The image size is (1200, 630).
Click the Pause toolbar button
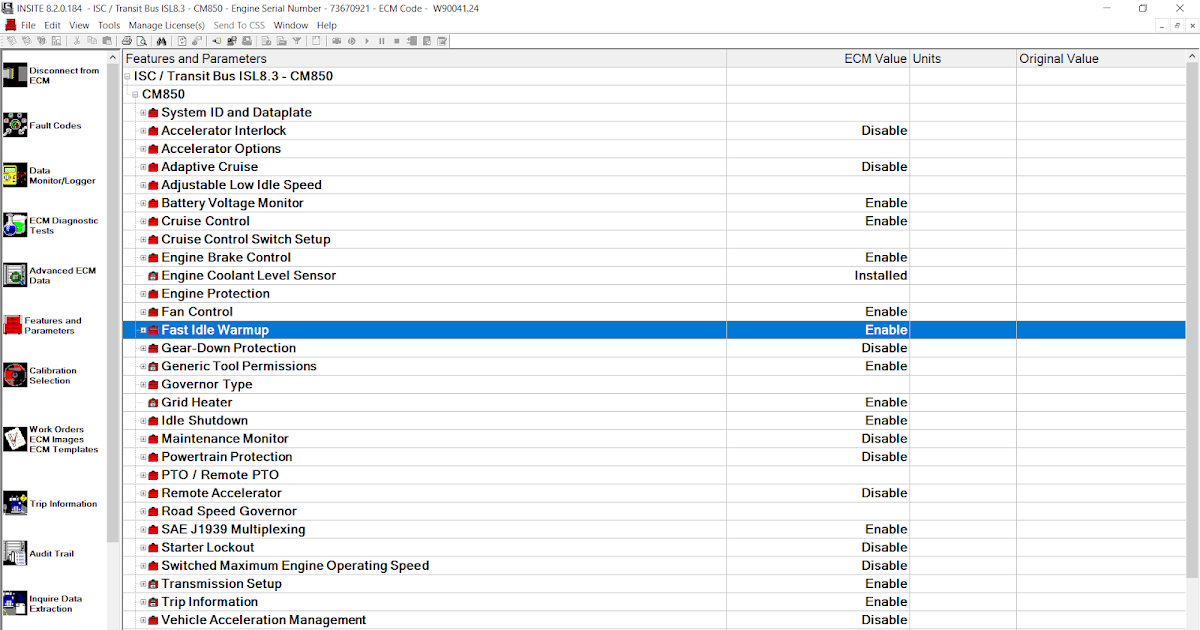click(x=382, y=41)
